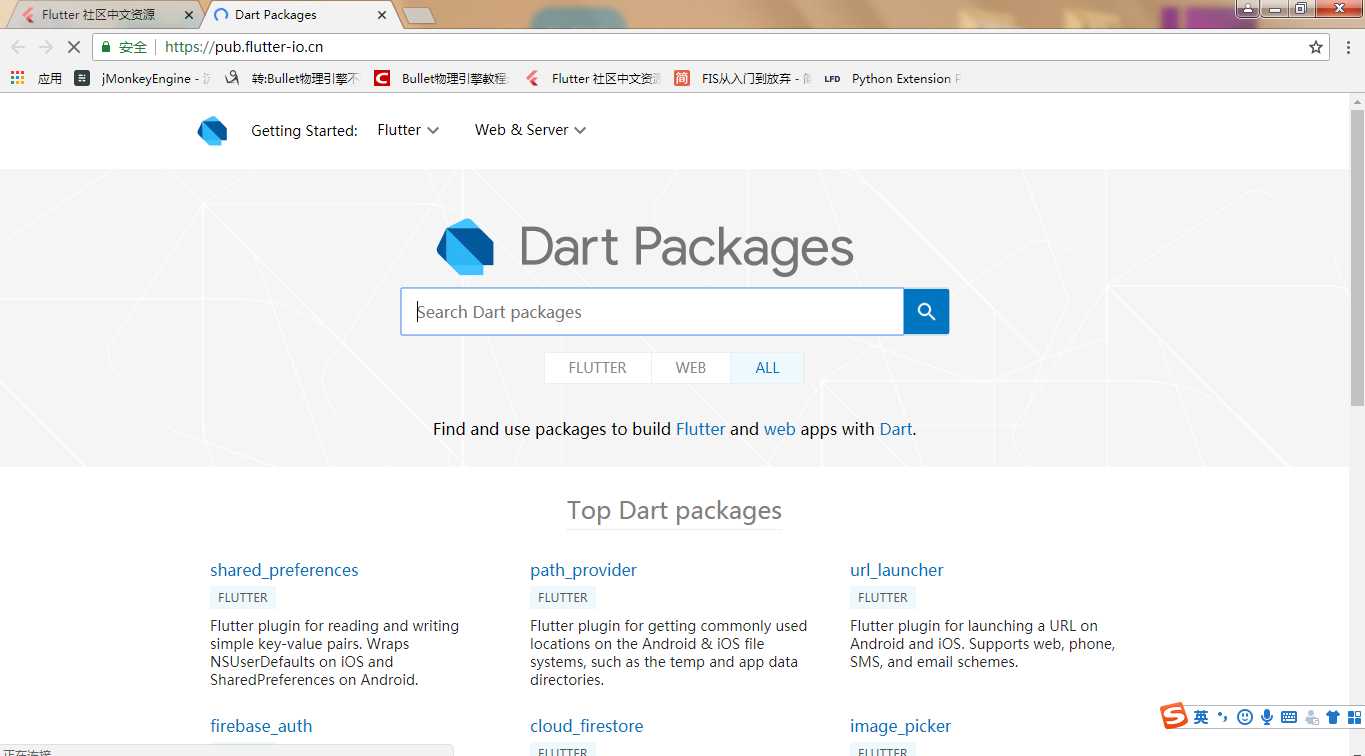Screen dimensions: 1365x756
Task: Click FLUTTER tag under path_provider
Action: click(x=563, y=598)
